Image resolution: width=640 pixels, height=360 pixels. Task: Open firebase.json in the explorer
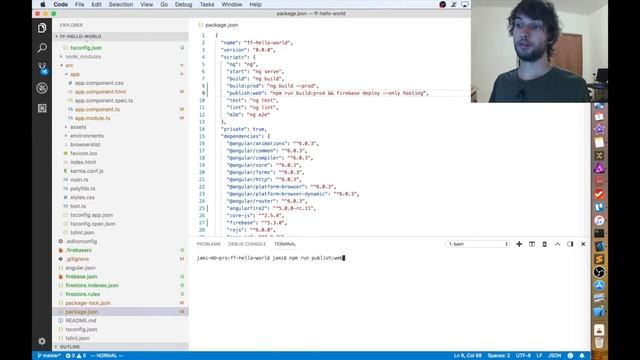81,277
